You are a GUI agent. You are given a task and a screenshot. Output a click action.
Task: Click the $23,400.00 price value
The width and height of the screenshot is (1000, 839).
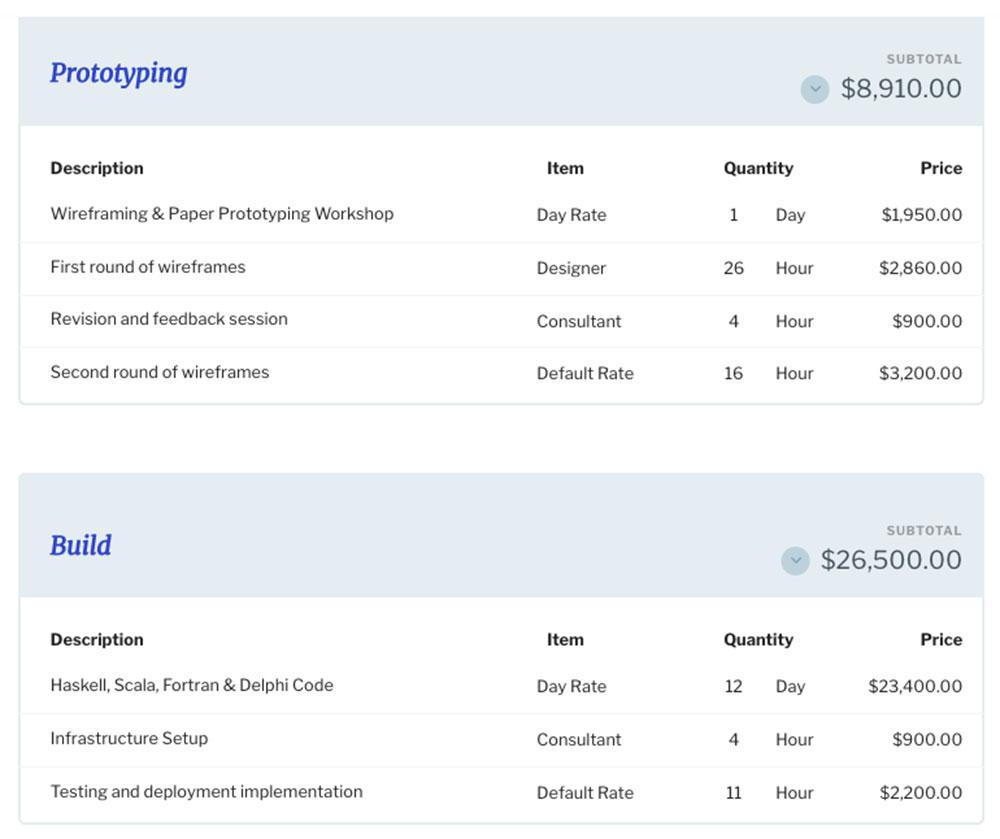915,686
